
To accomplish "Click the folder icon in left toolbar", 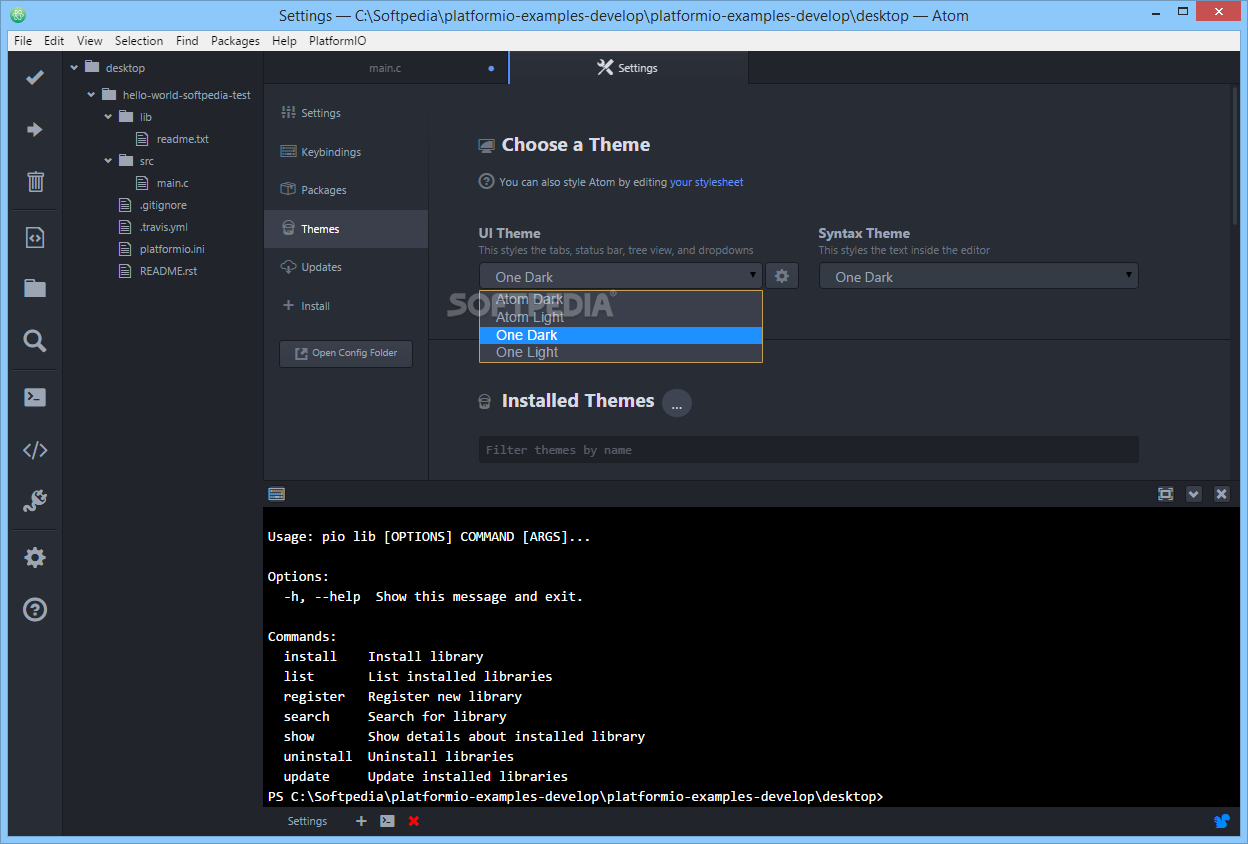I will pyautogui.click(x=35, y=289).
